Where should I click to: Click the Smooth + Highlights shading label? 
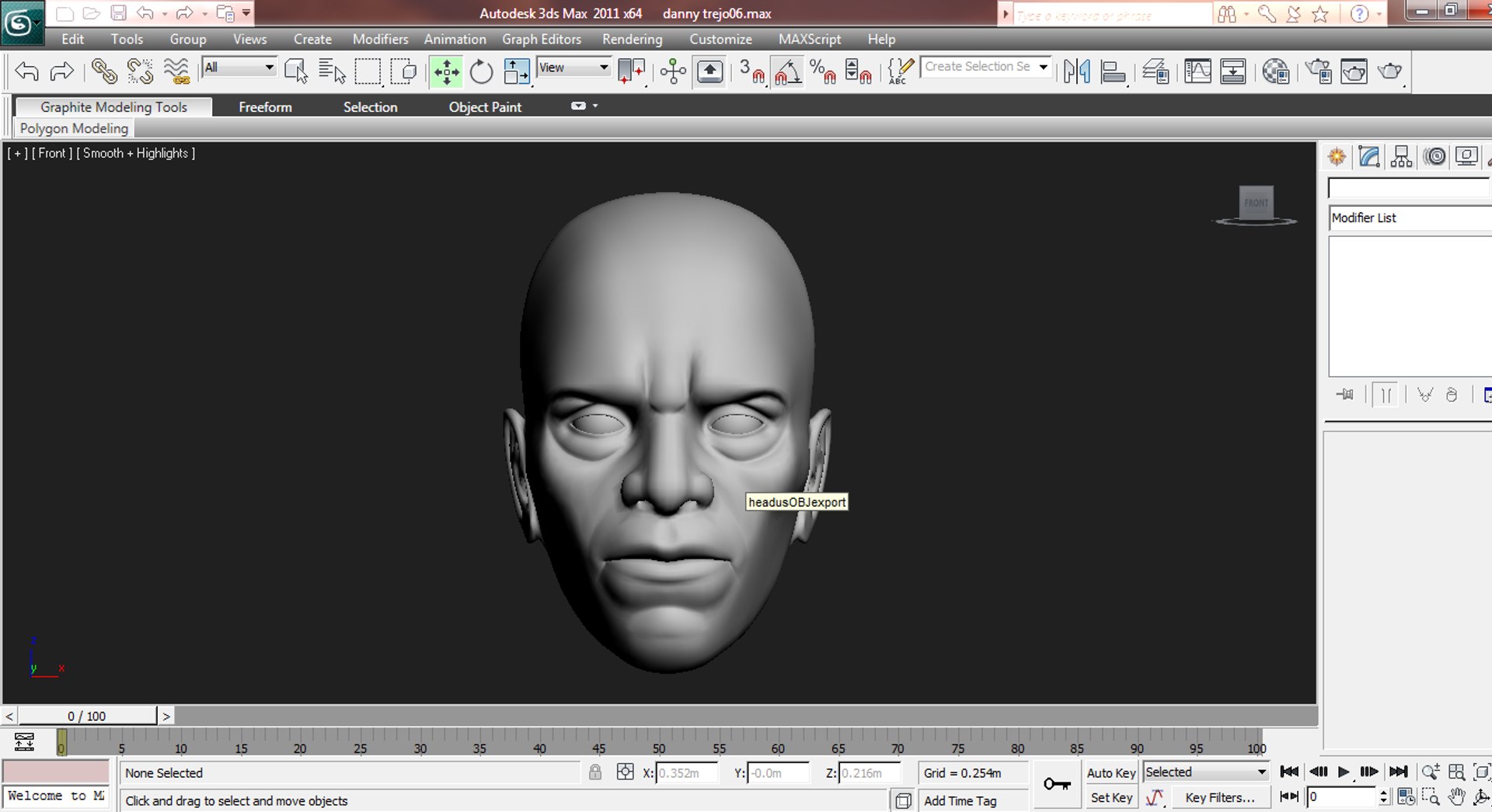pos(135,153)
